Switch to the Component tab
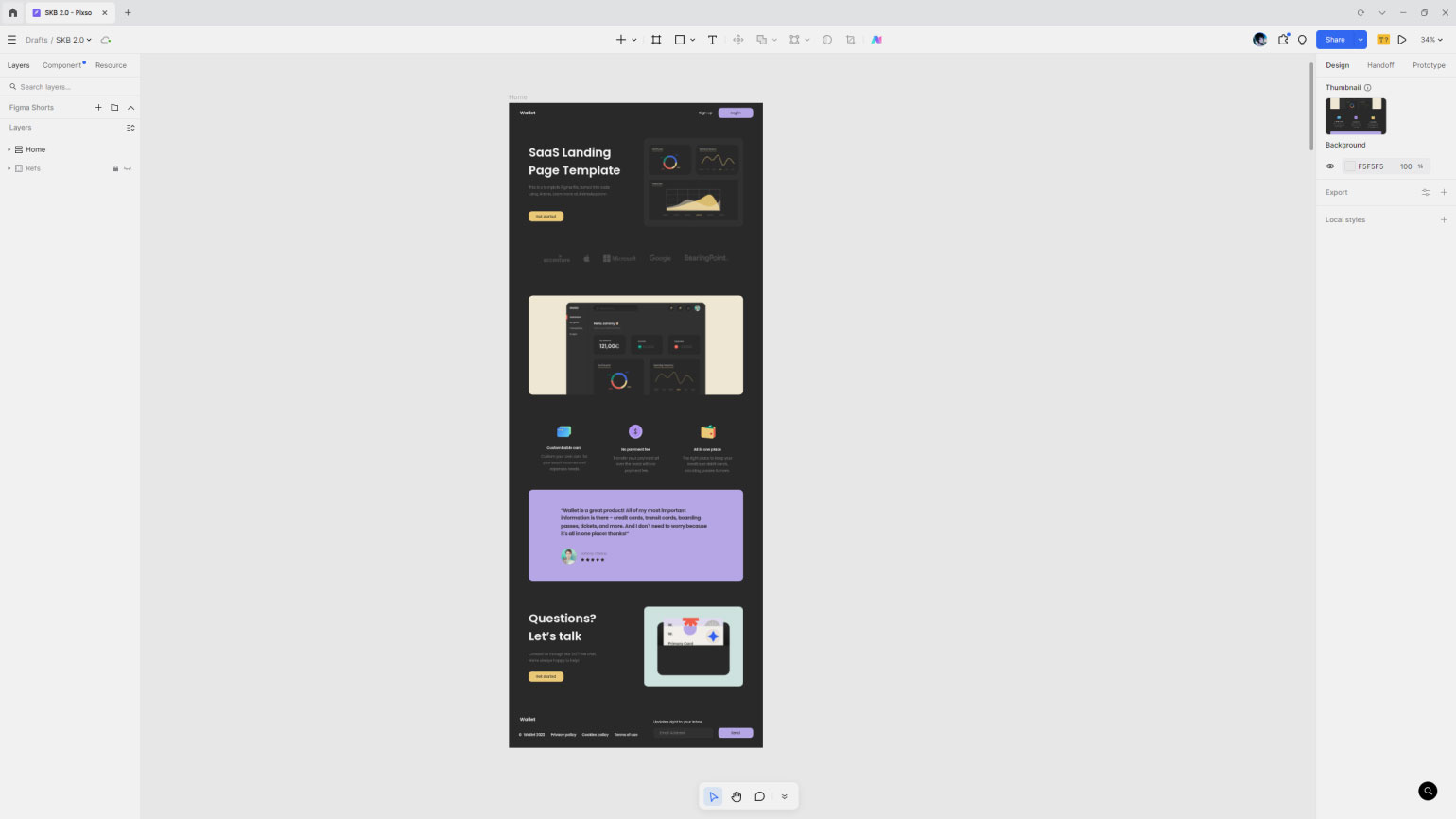 click(x=61, y=65)
